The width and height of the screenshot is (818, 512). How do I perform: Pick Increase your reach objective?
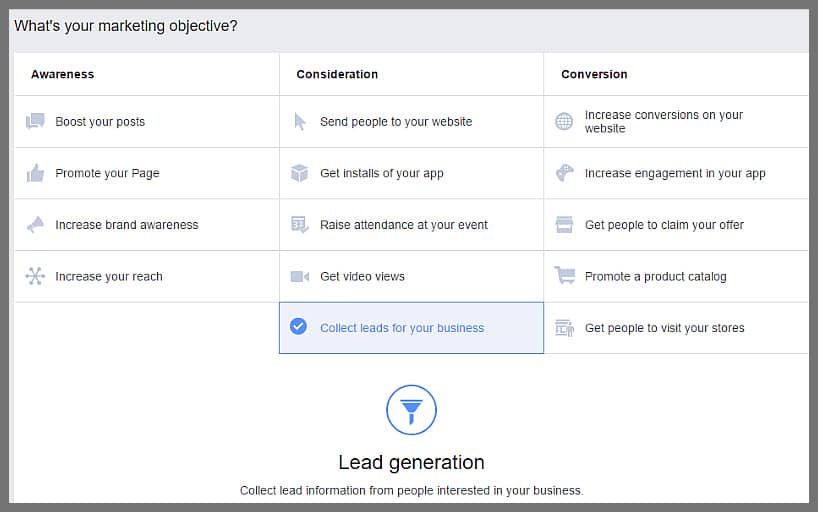click(x=108, y=277)
